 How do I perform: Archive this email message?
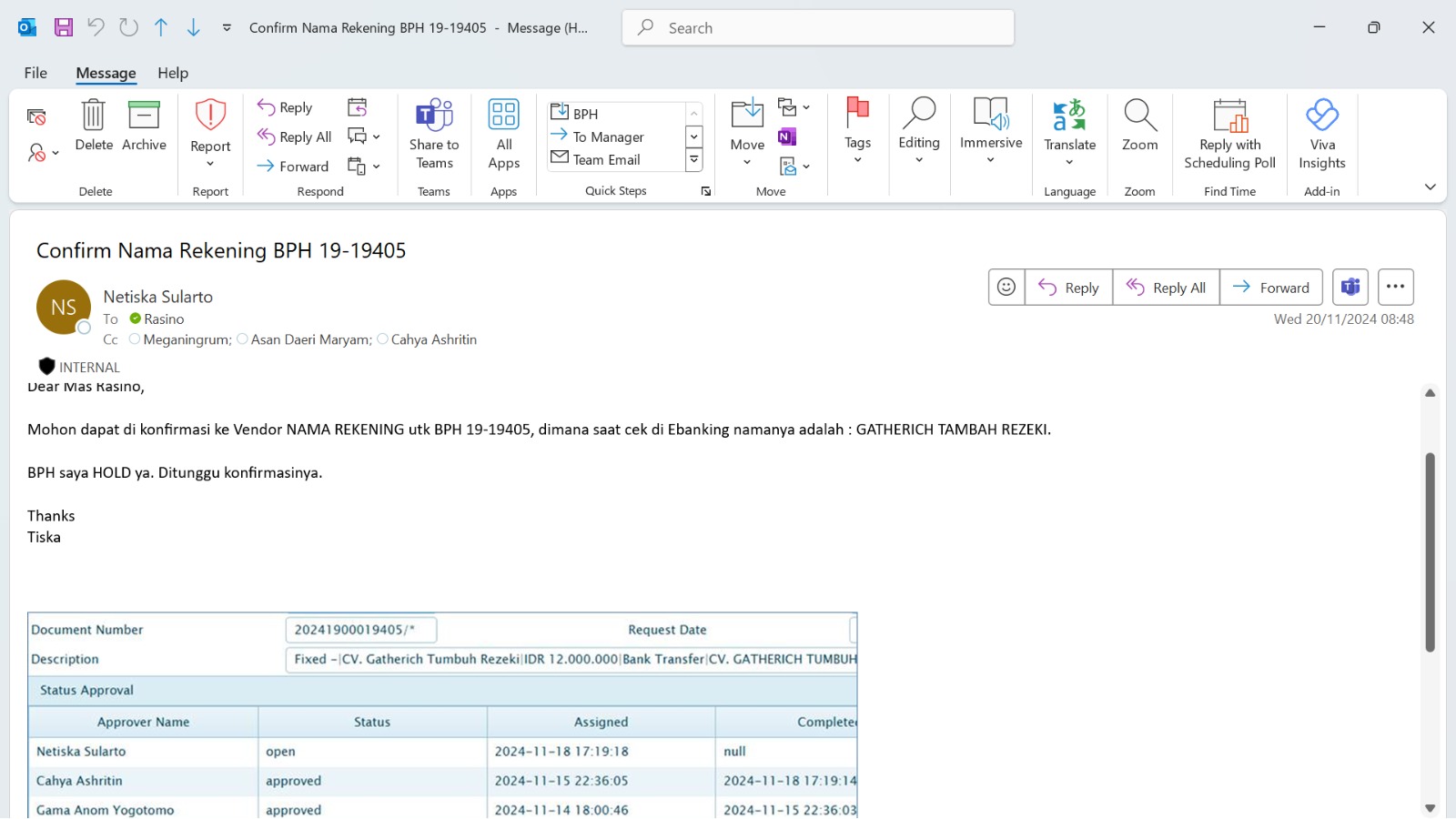144,126
